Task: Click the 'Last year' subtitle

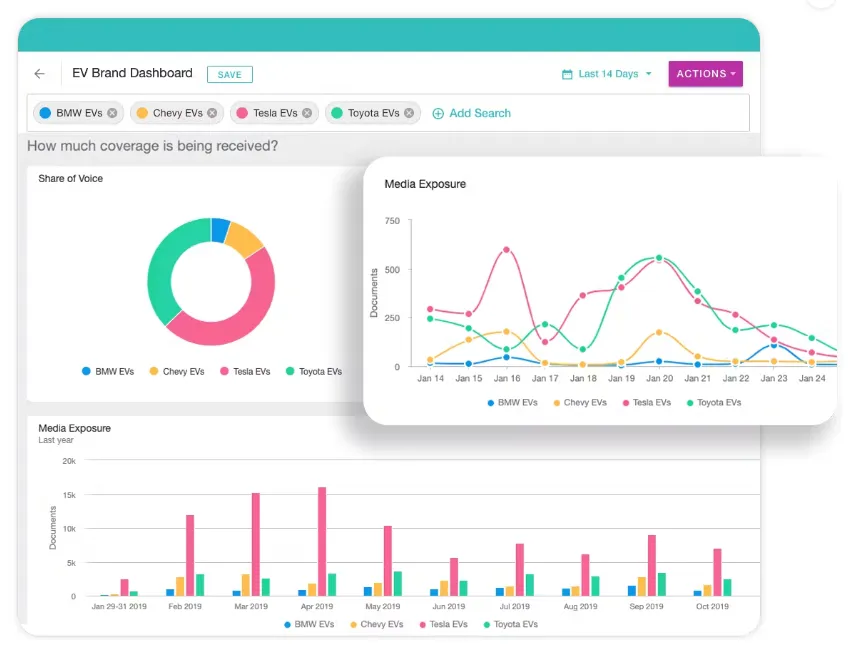Action: (x=55, y=440)
